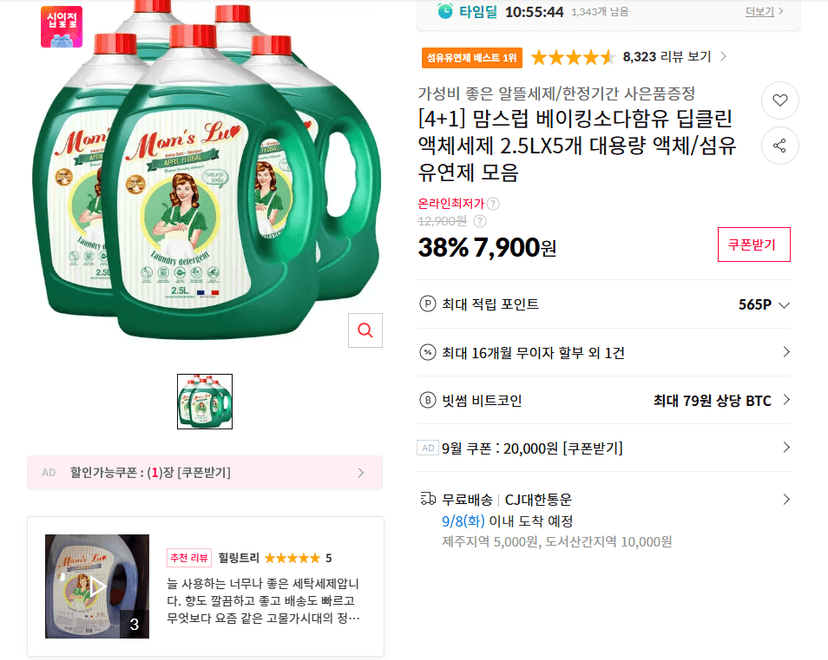
Task: Open 9월 쿠폰 20,000원 coupon row
Action: point(604,448)
